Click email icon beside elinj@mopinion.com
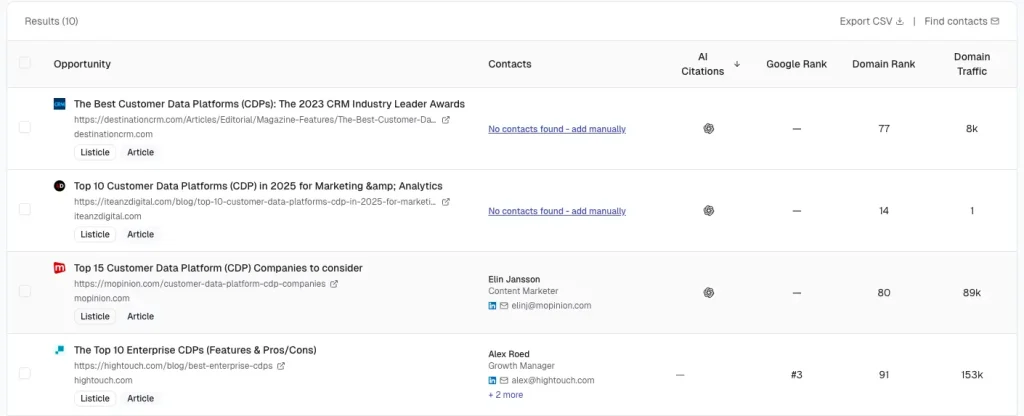Screen dimensions: 1024x416 pos(504,306)
